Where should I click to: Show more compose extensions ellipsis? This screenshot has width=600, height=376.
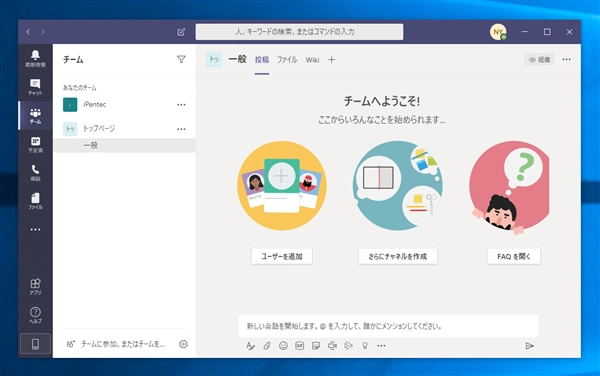click(381, 346)
